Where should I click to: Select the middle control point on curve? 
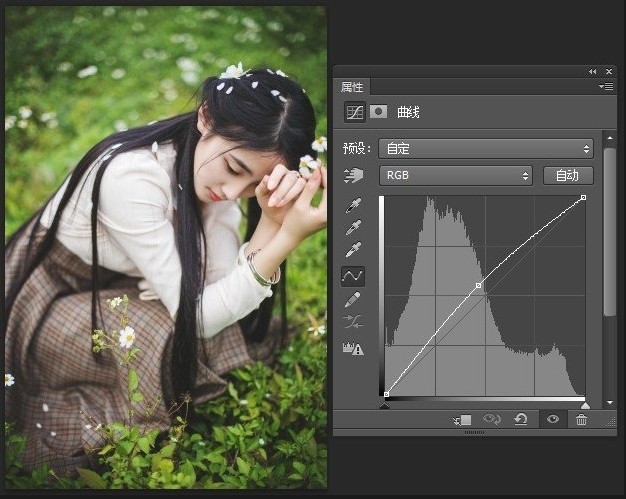[x=478, y=285]
